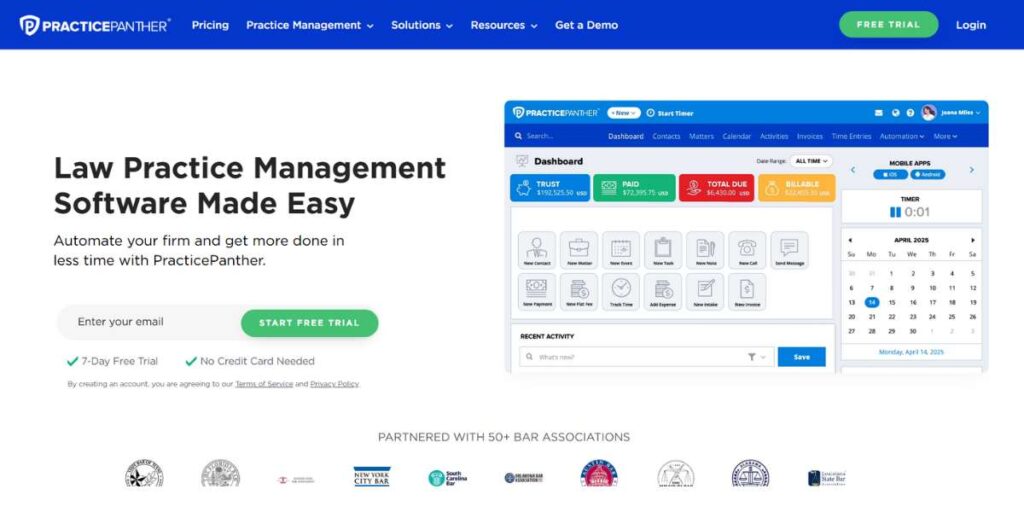Switch to Calendar tab in dashboard
This screenshot has height=512, width=1024.
point(737,136)
